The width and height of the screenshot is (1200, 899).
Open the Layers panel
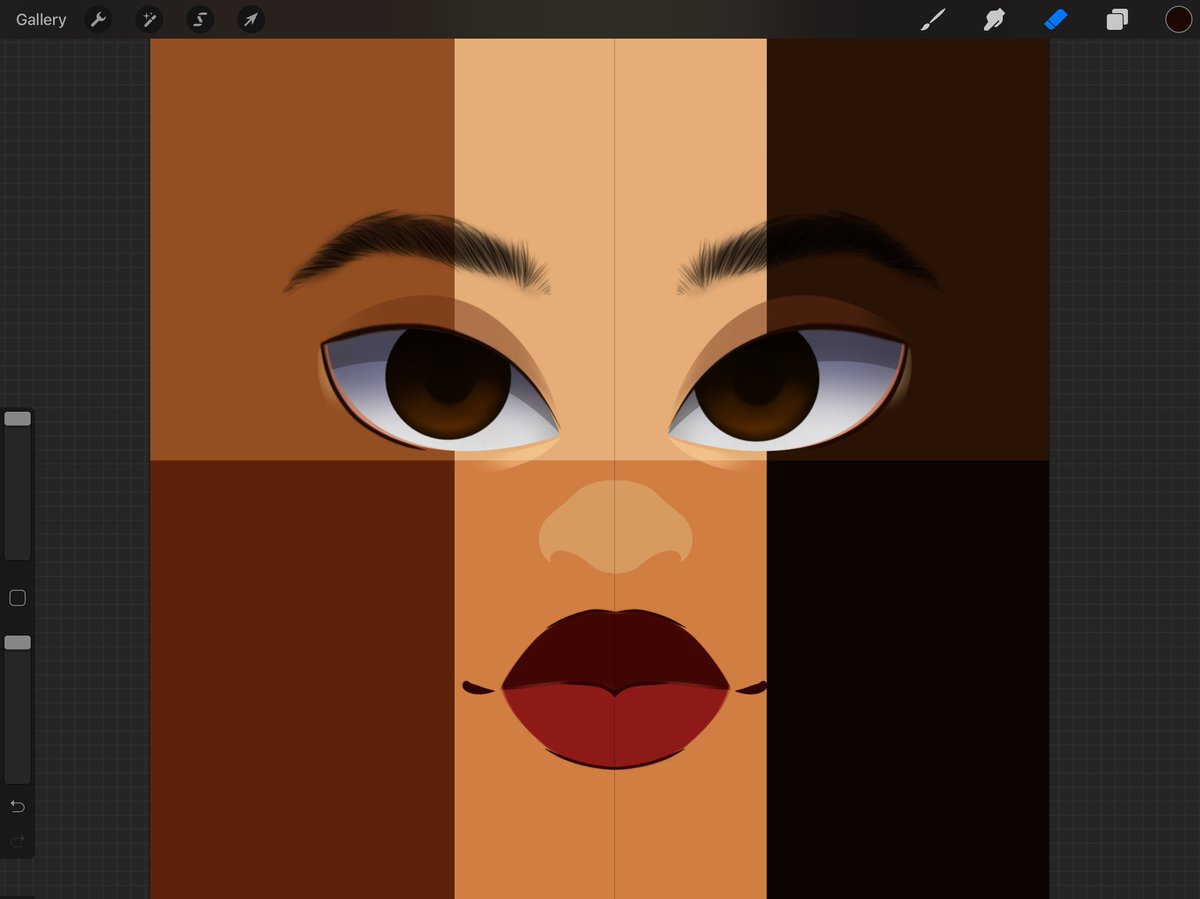coord(1117,19)
